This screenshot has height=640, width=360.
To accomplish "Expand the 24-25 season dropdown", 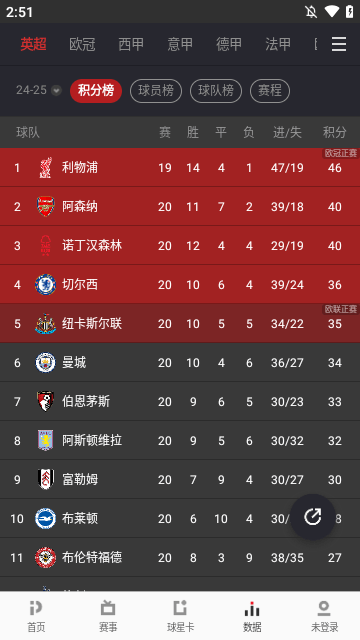I will coord(38,90).
